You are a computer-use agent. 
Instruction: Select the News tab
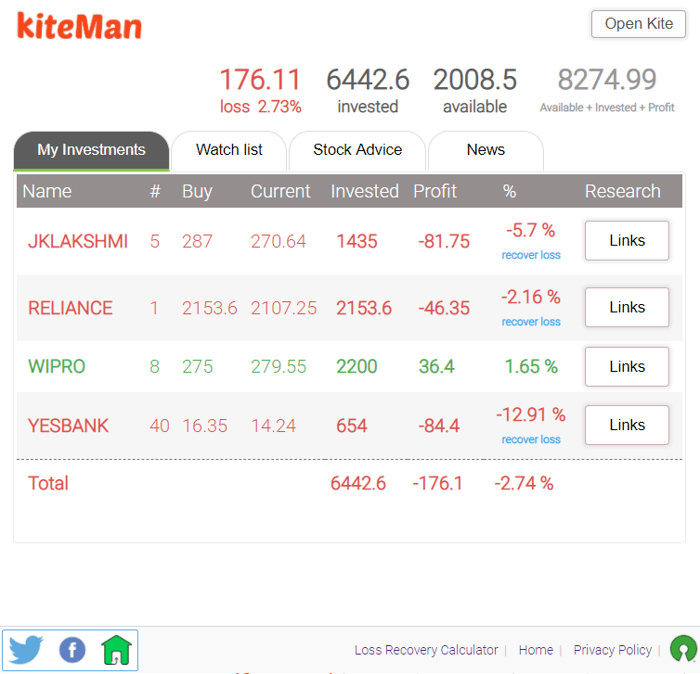point(486,150)
